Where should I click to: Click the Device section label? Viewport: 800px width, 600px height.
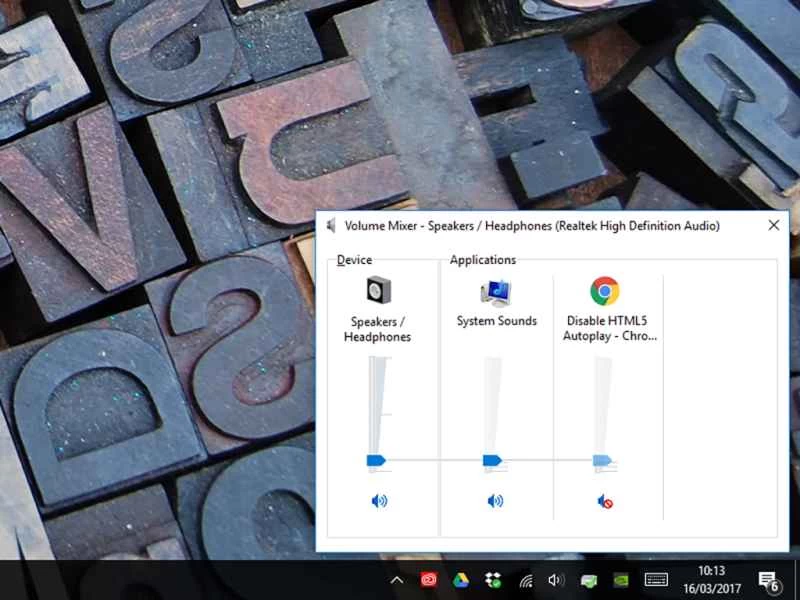[356, 260]
